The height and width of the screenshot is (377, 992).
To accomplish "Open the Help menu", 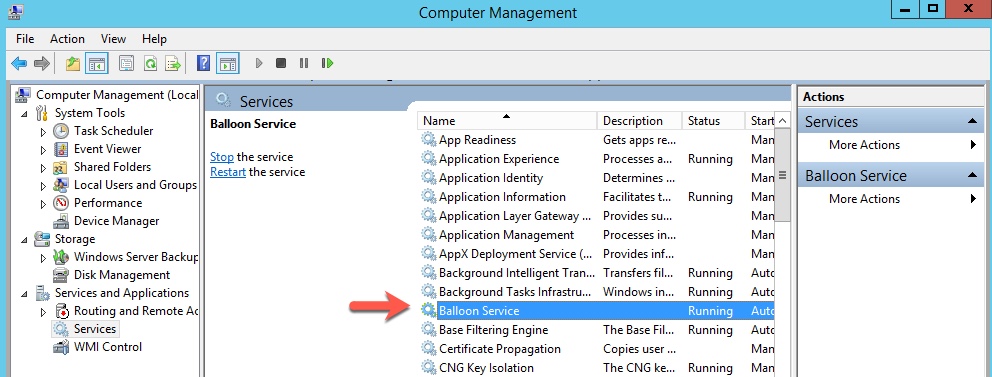I will (154, 39).
